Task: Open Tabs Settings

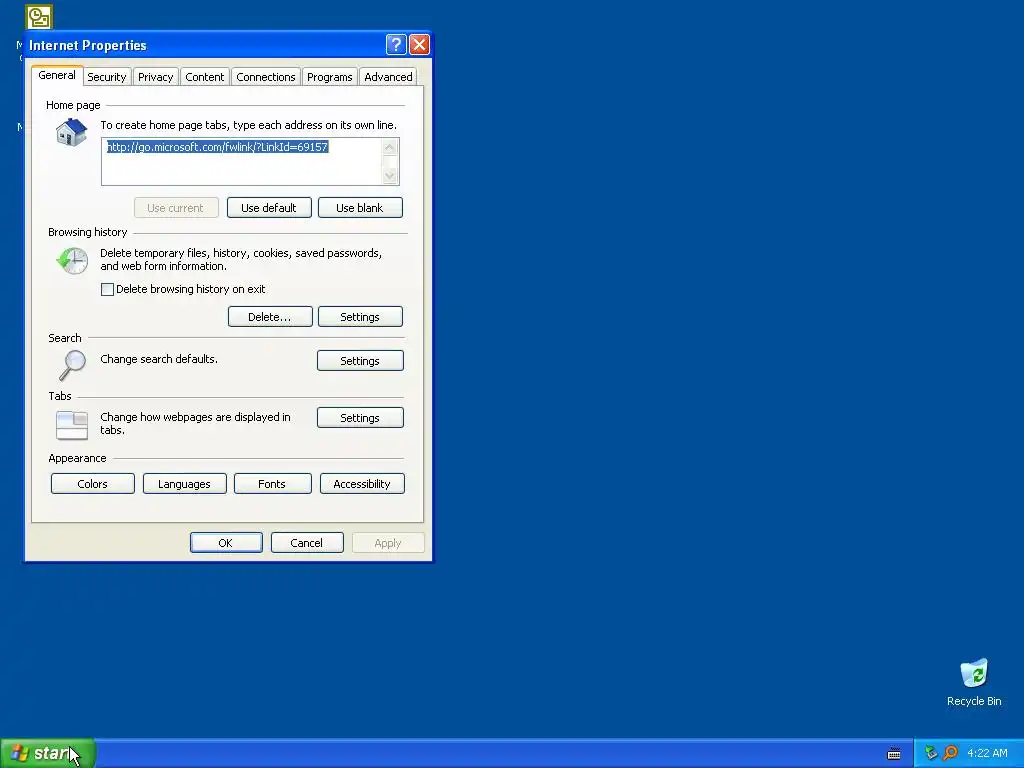Action: pyautogui.click(x=360, y=418)
